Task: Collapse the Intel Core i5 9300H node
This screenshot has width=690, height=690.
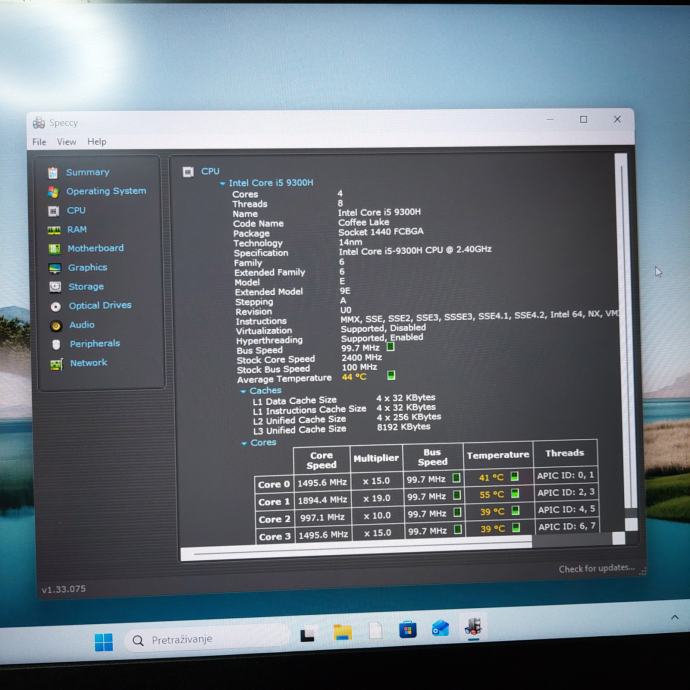Action: click(222, 184)
